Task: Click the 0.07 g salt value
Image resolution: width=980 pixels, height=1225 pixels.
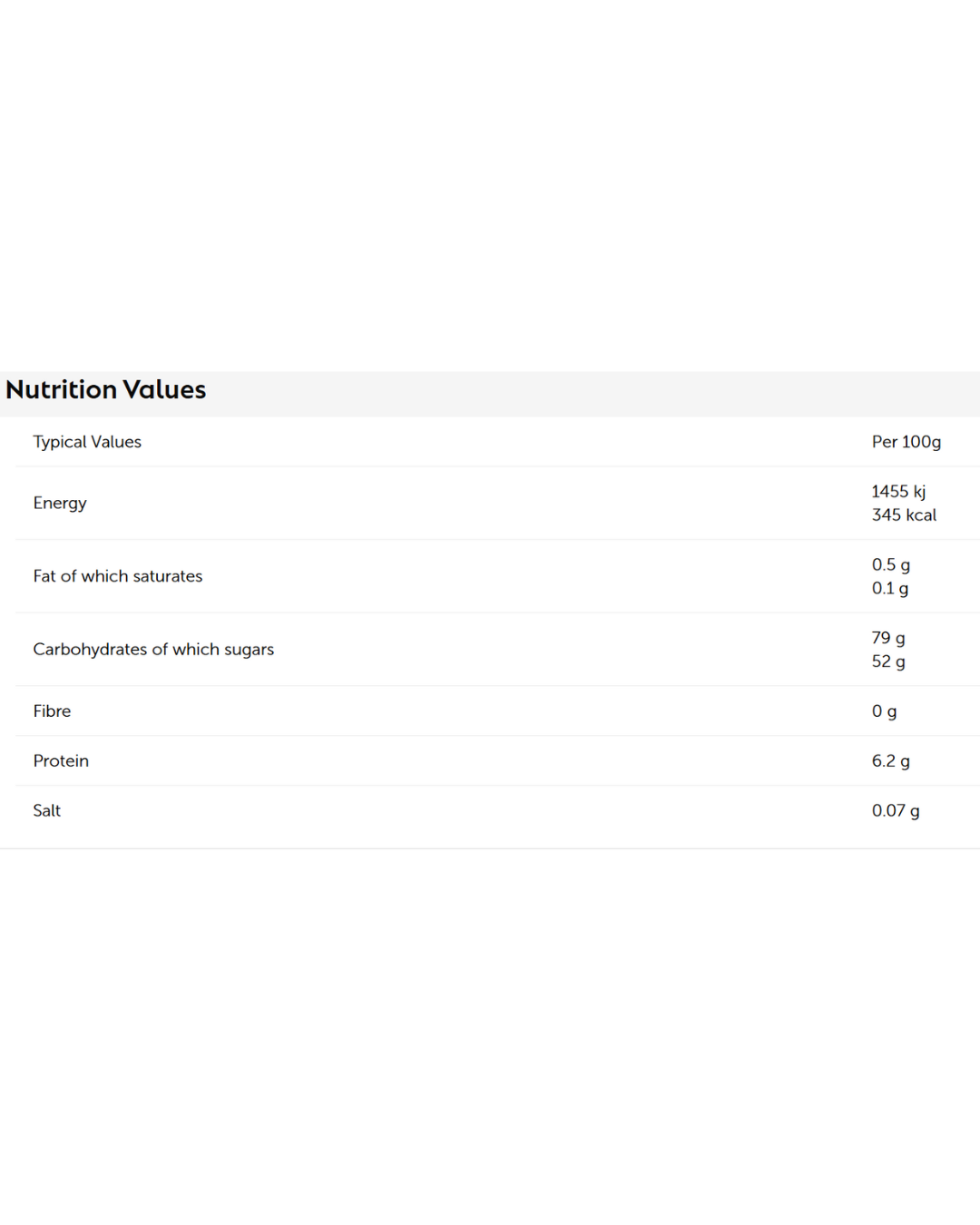Action: [x=895, y=811]
